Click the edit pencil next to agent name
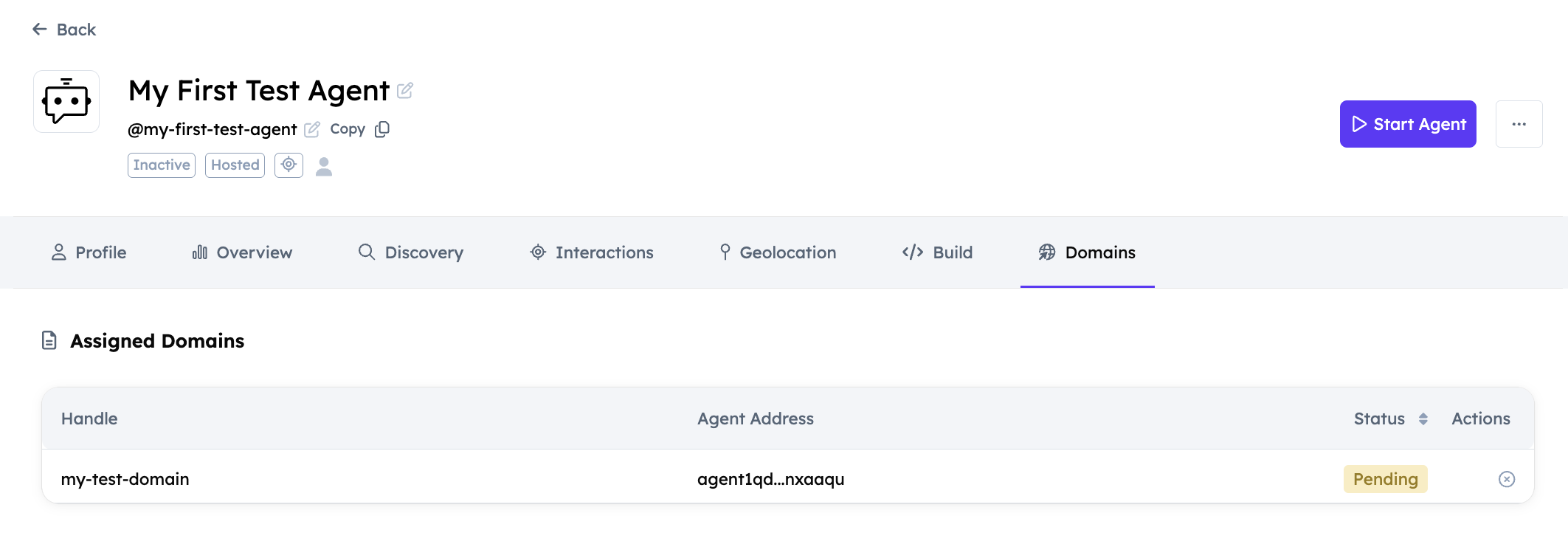This screenshot has height=544, width=1568. click(x=404, y=91)
